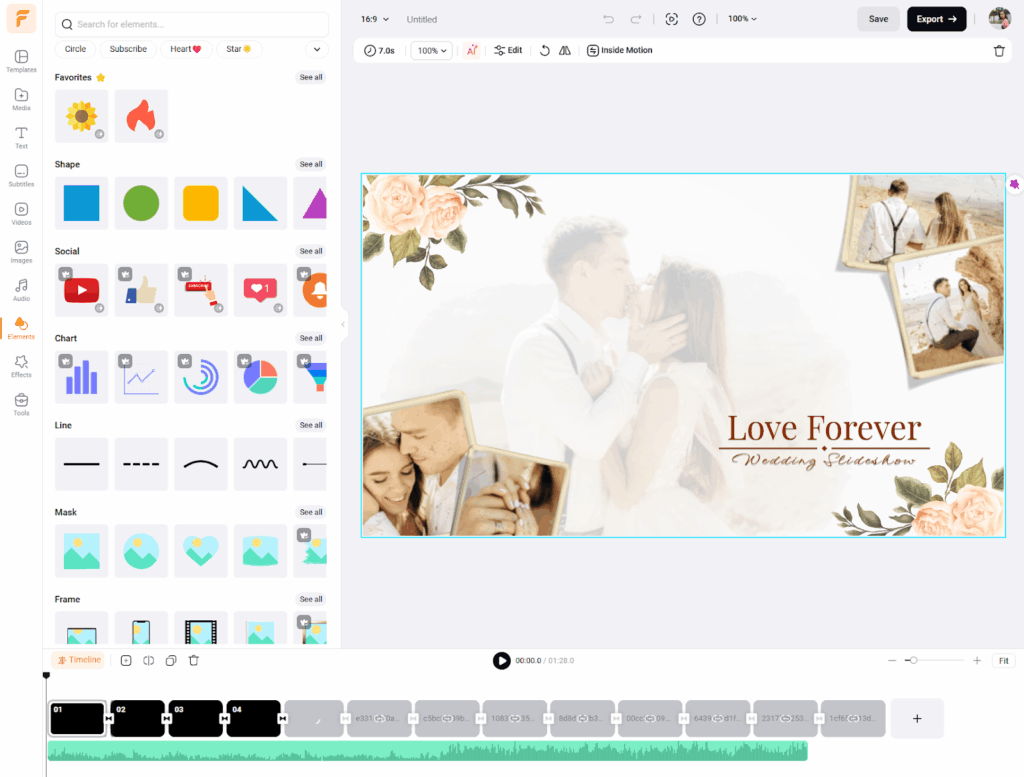Image resolution: width=1024 pixels, height=777 pixels.
Task: Click See all next to Shape
Action: point(311,164)
